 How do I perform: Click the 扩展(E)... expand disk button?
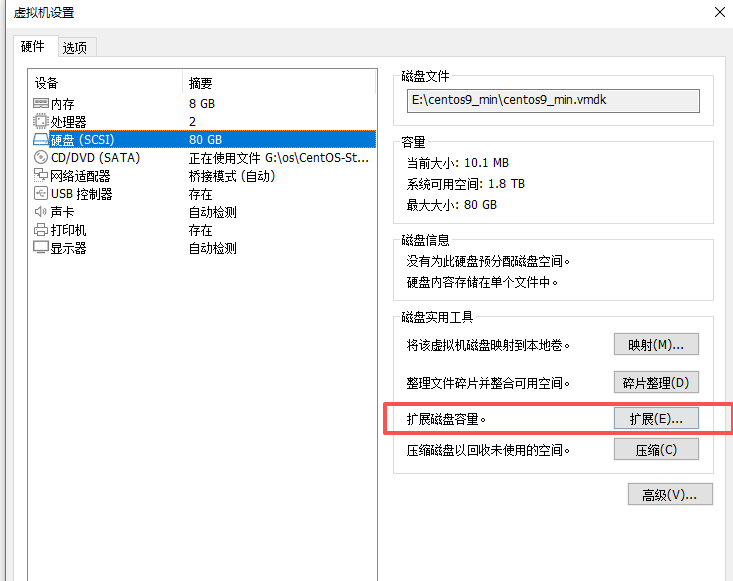pos(656,419)
